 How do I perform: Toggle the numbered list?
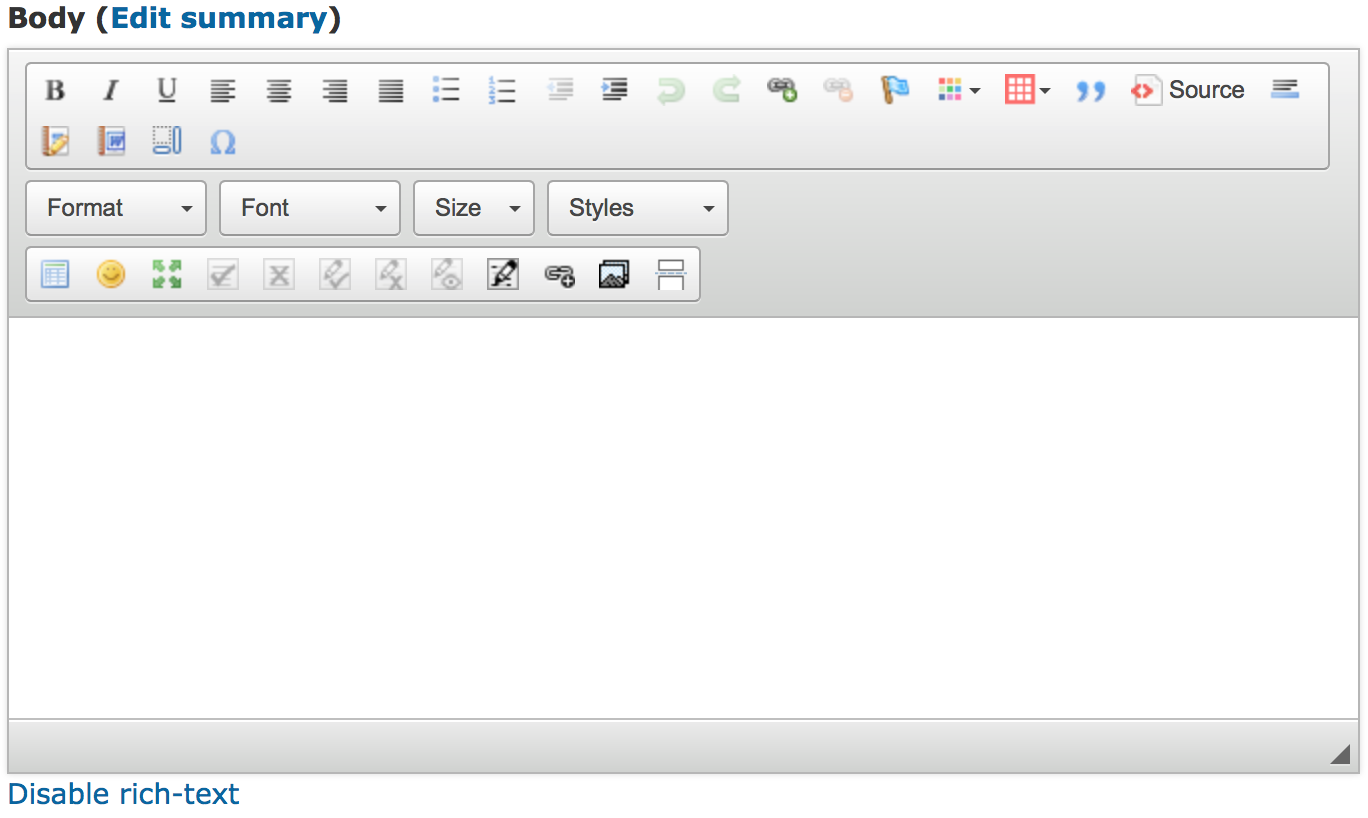click(x=502, y=90)
